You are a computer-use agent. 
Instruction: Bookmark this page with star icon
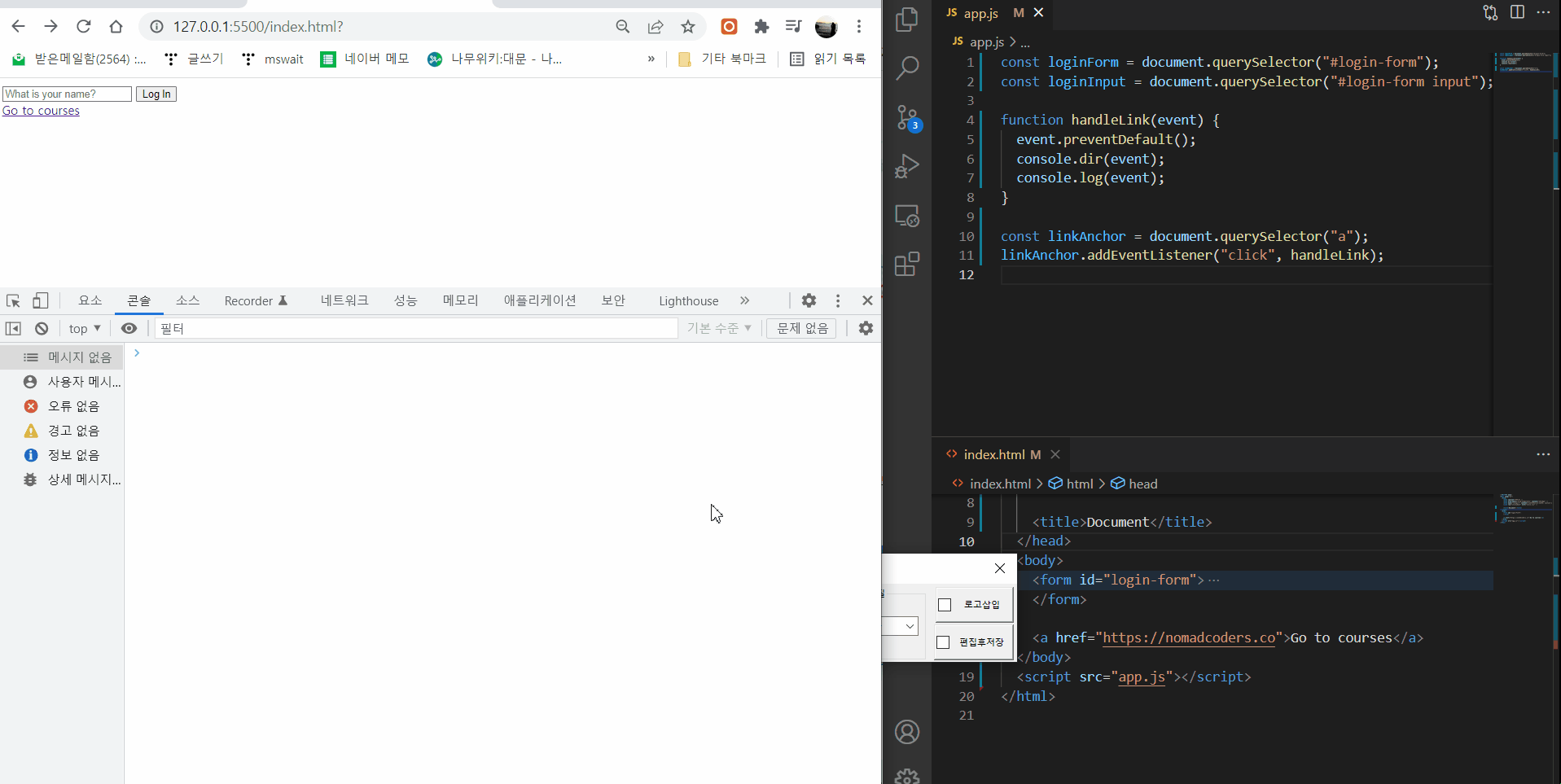(x=688, y=27)
